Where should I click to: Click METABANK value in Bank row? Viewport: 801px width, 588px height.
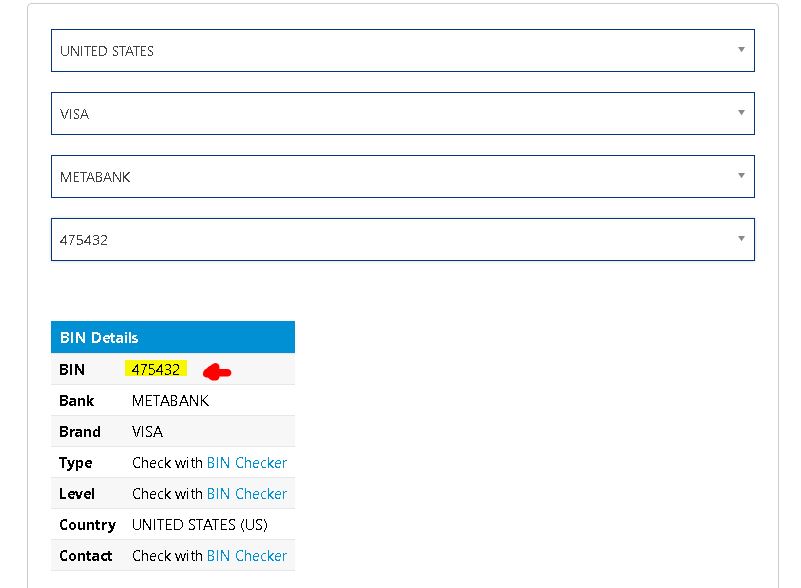(170, 401)
